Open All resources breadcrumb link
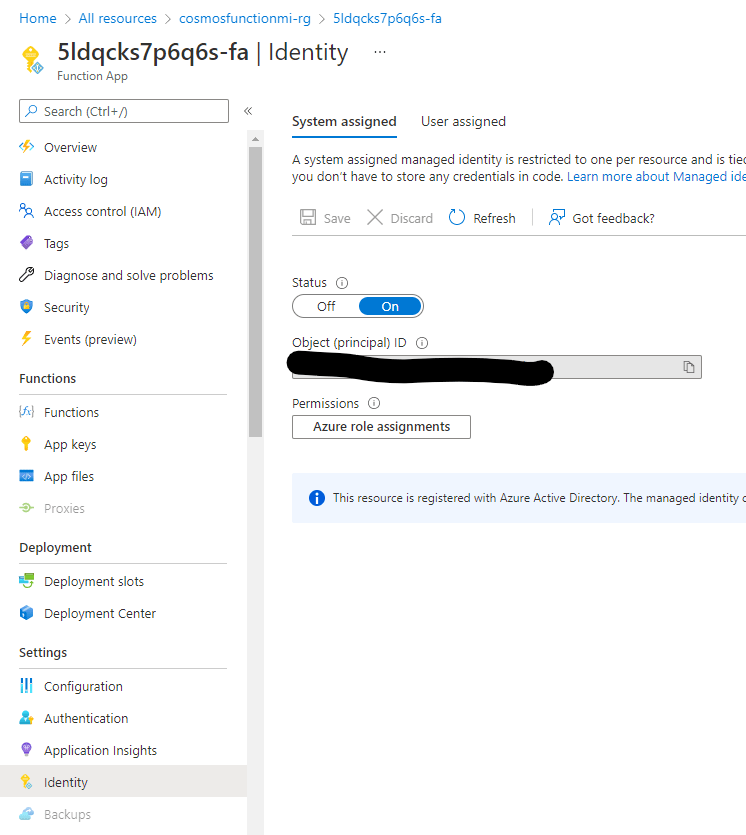The image size is (746, 835). click(x=118, y=18)
